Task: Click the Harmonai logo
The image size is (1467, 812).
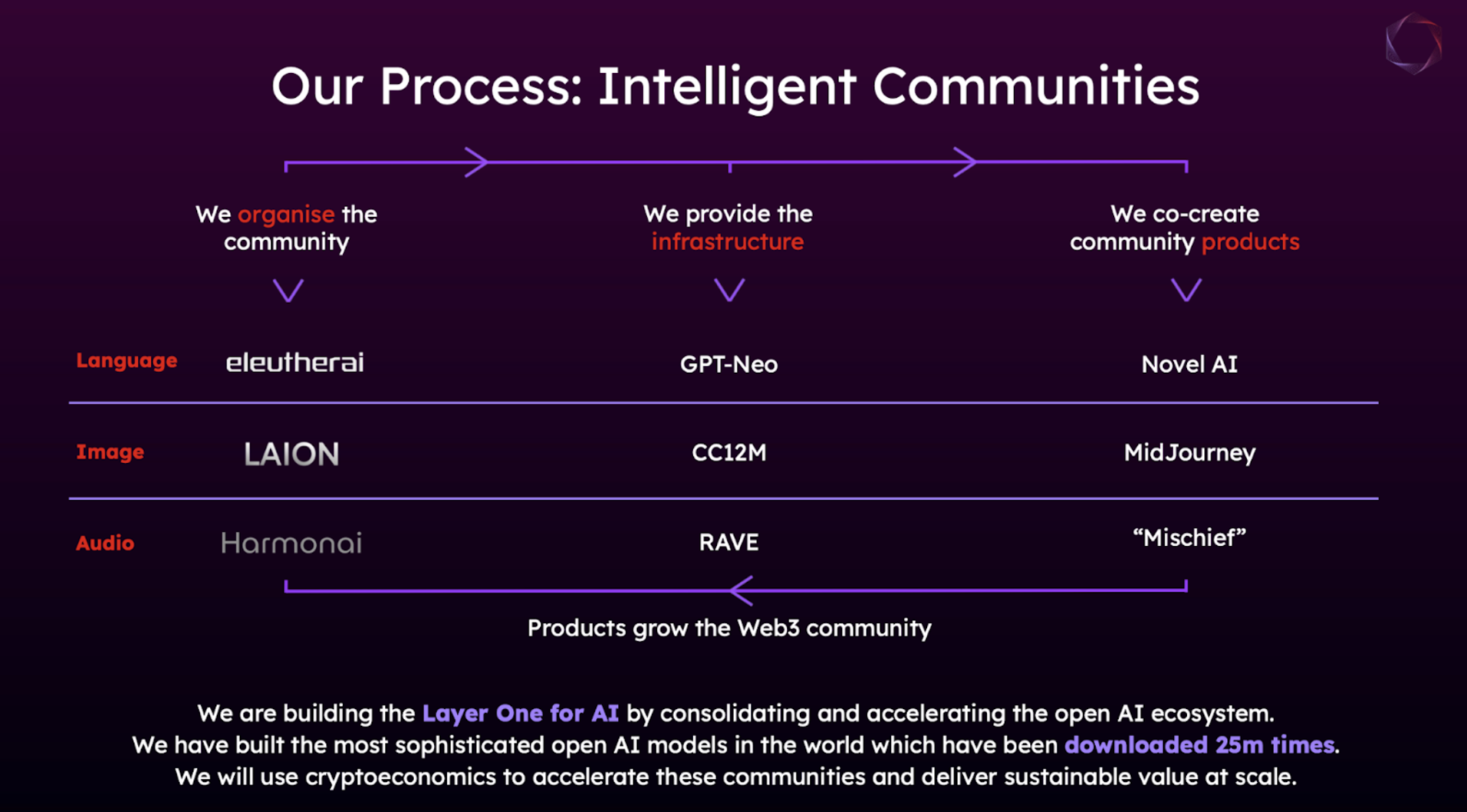Action: [x=291, y=543]
